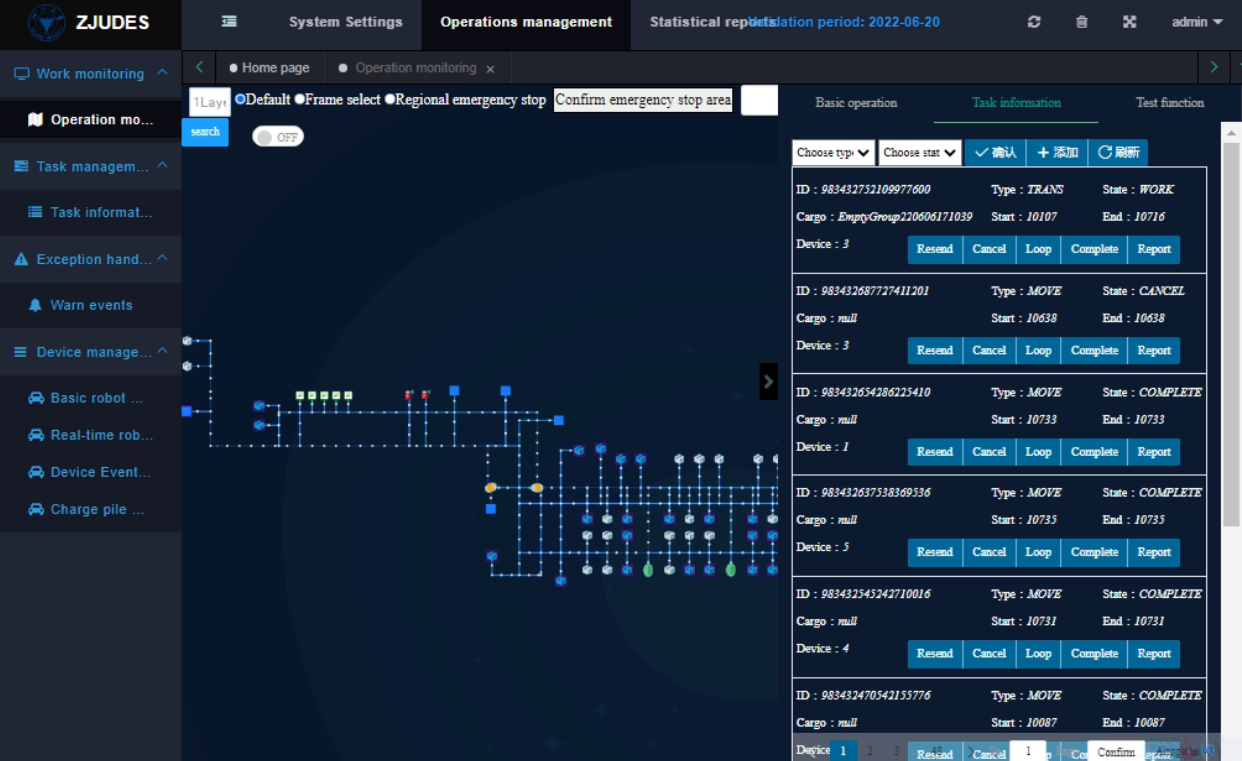The image size is (1242, 761).
Task: Click the fullscreen expand icon in header
Action: (x=1129, y=22)
